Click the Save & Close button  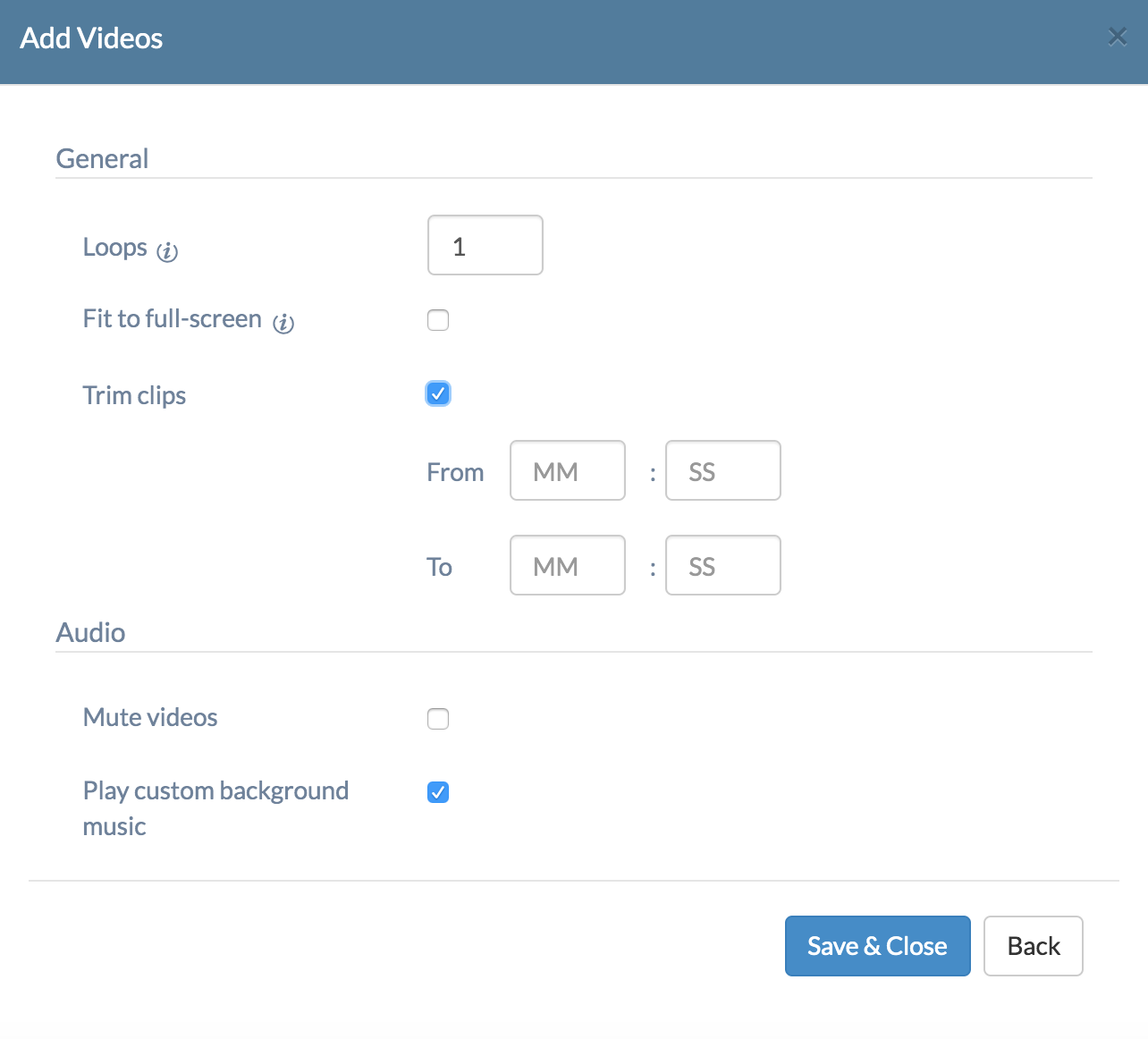pos(878,946)
